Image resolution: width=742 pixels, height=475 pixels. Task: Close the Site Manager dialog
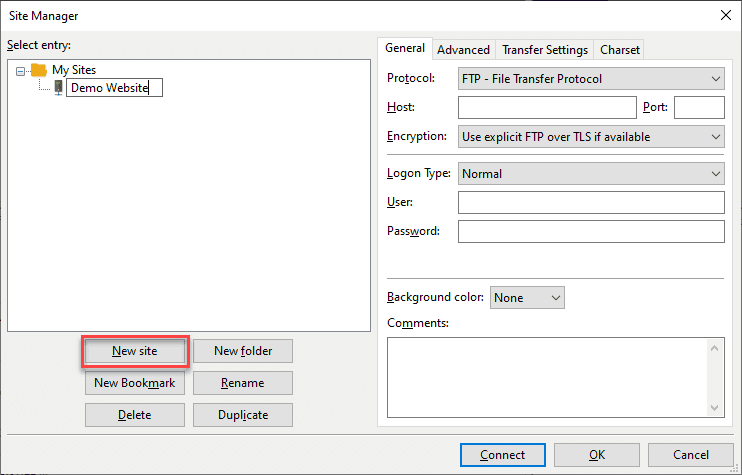(x=726, y=15)
